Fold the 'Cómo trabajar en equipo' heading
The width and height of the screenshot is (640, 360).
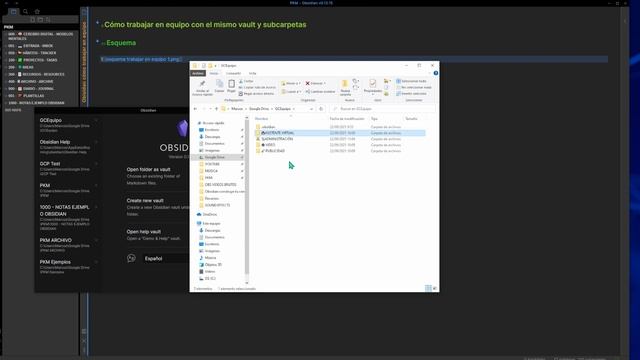[x=97, y=23]
